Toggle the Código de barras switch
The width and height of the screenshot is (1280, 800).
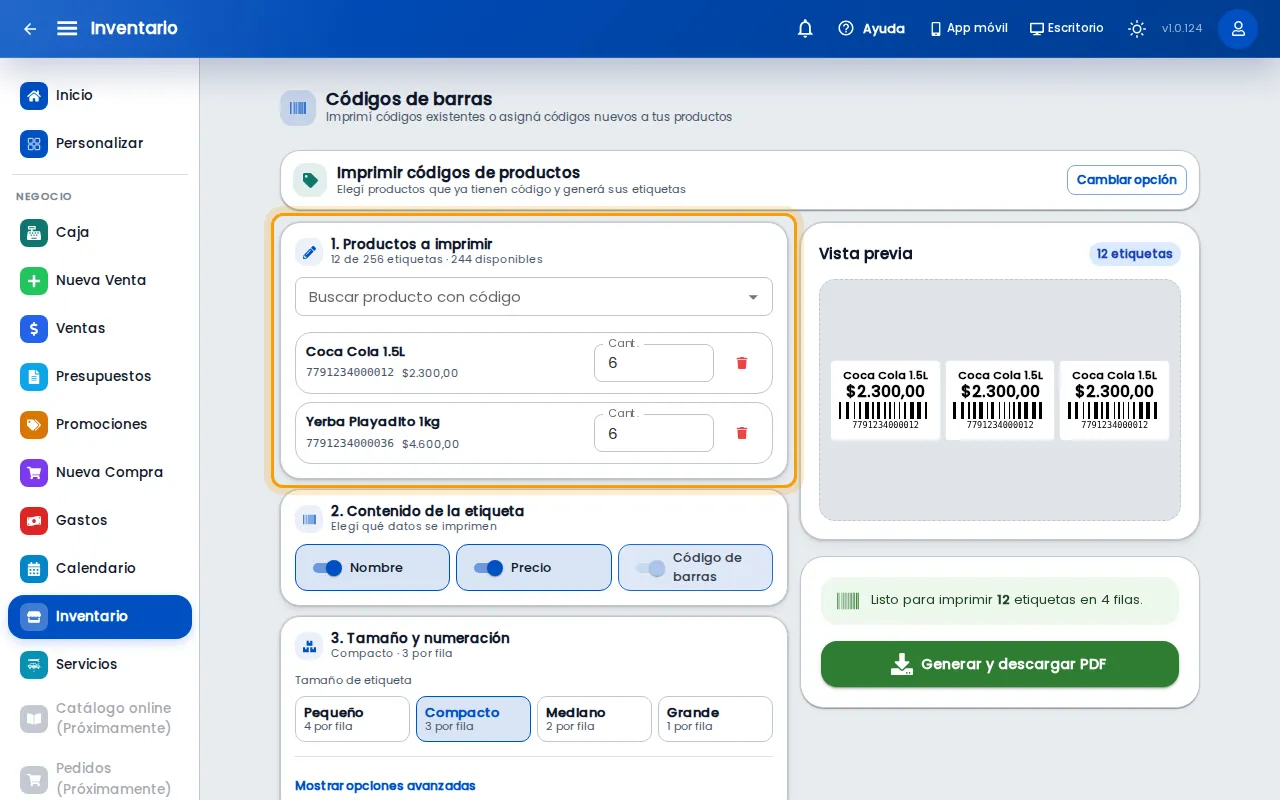[650, 568]
